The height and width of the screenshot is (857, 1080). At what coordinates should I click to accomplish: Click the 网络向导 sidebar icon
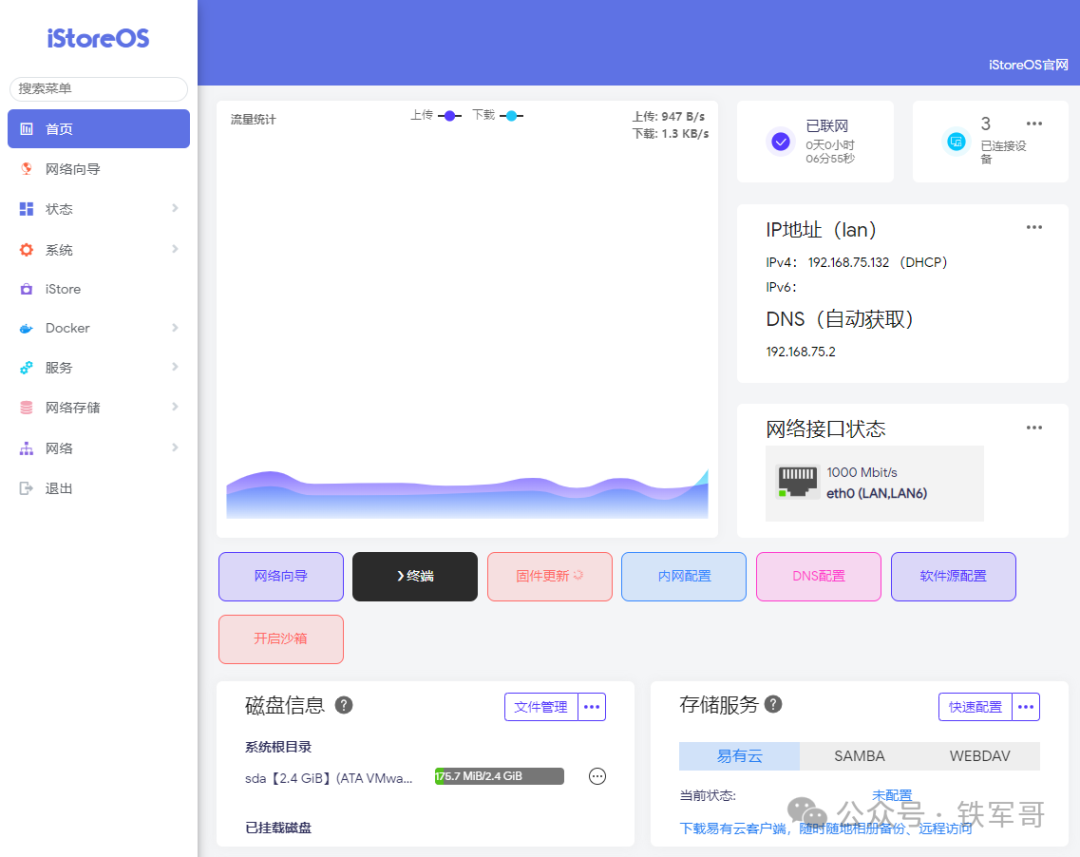pos(26,169)
